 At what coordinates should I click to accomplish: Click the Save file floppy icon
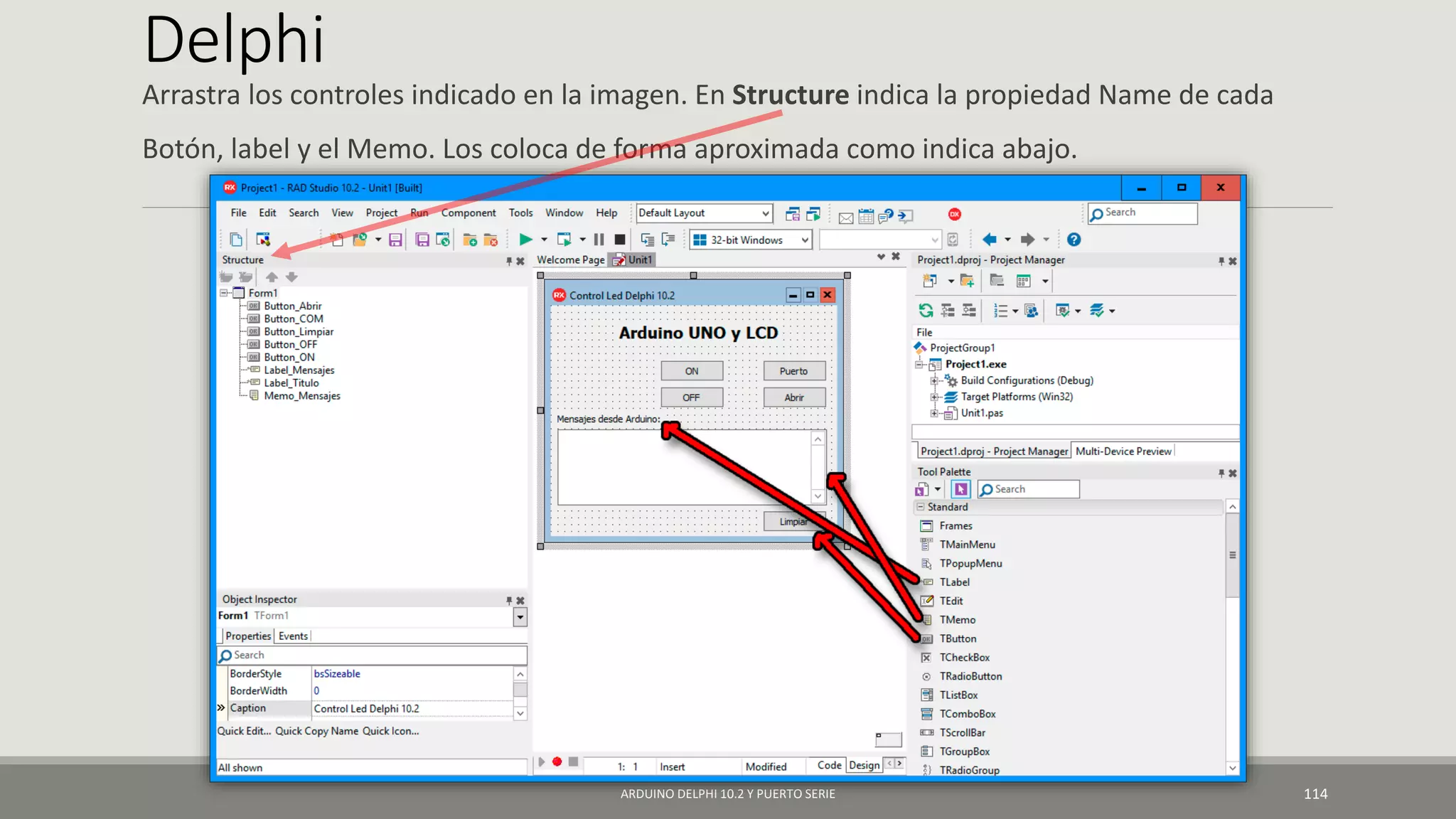[395, 240]
